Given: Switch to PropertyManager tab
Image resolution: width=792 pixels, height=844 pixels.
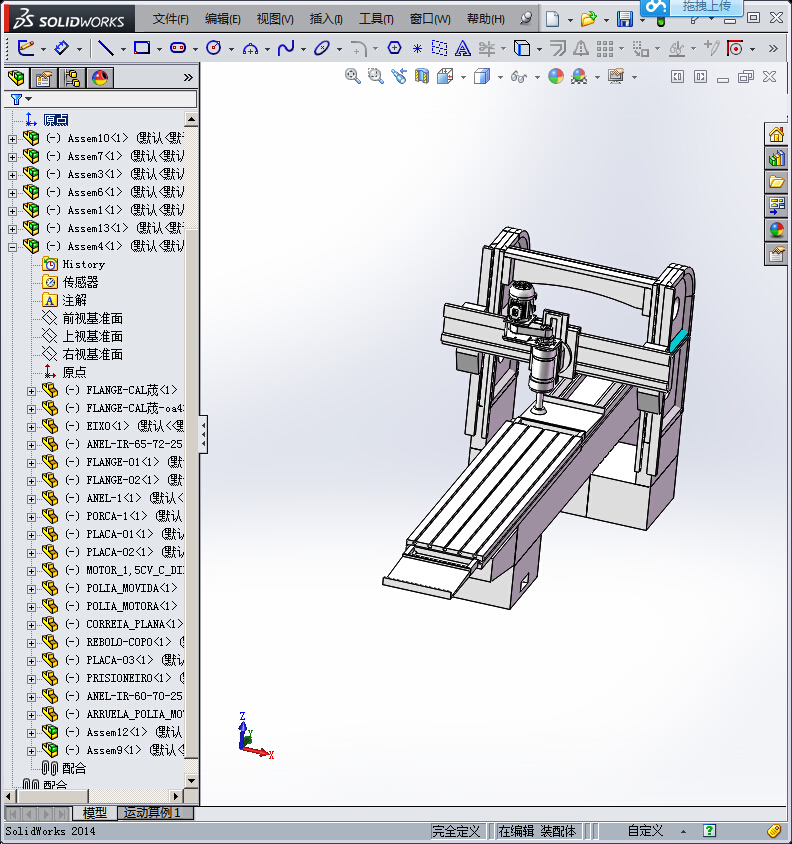Looking at the screenshot, I should pyautogui.click(x=44, y=78).
